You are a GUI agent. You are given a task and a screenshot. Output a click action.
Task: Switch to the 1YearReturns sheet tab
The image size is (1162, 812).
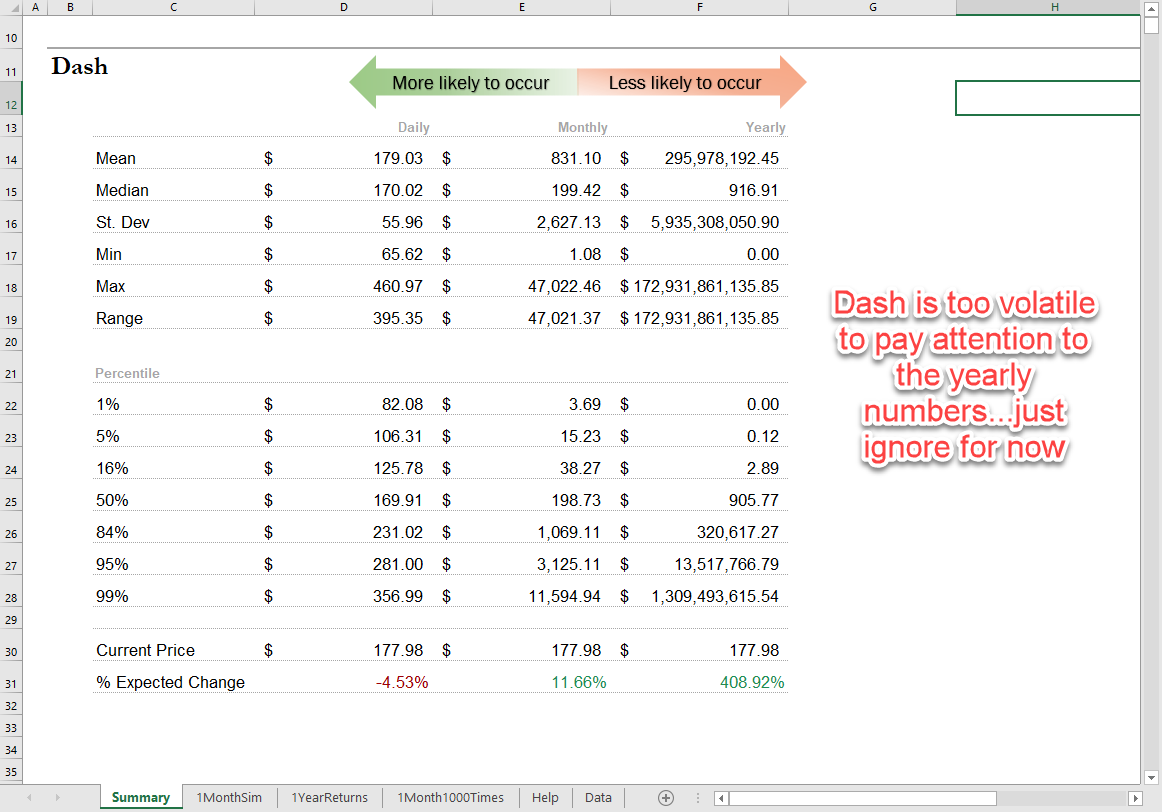click(329, 797)
